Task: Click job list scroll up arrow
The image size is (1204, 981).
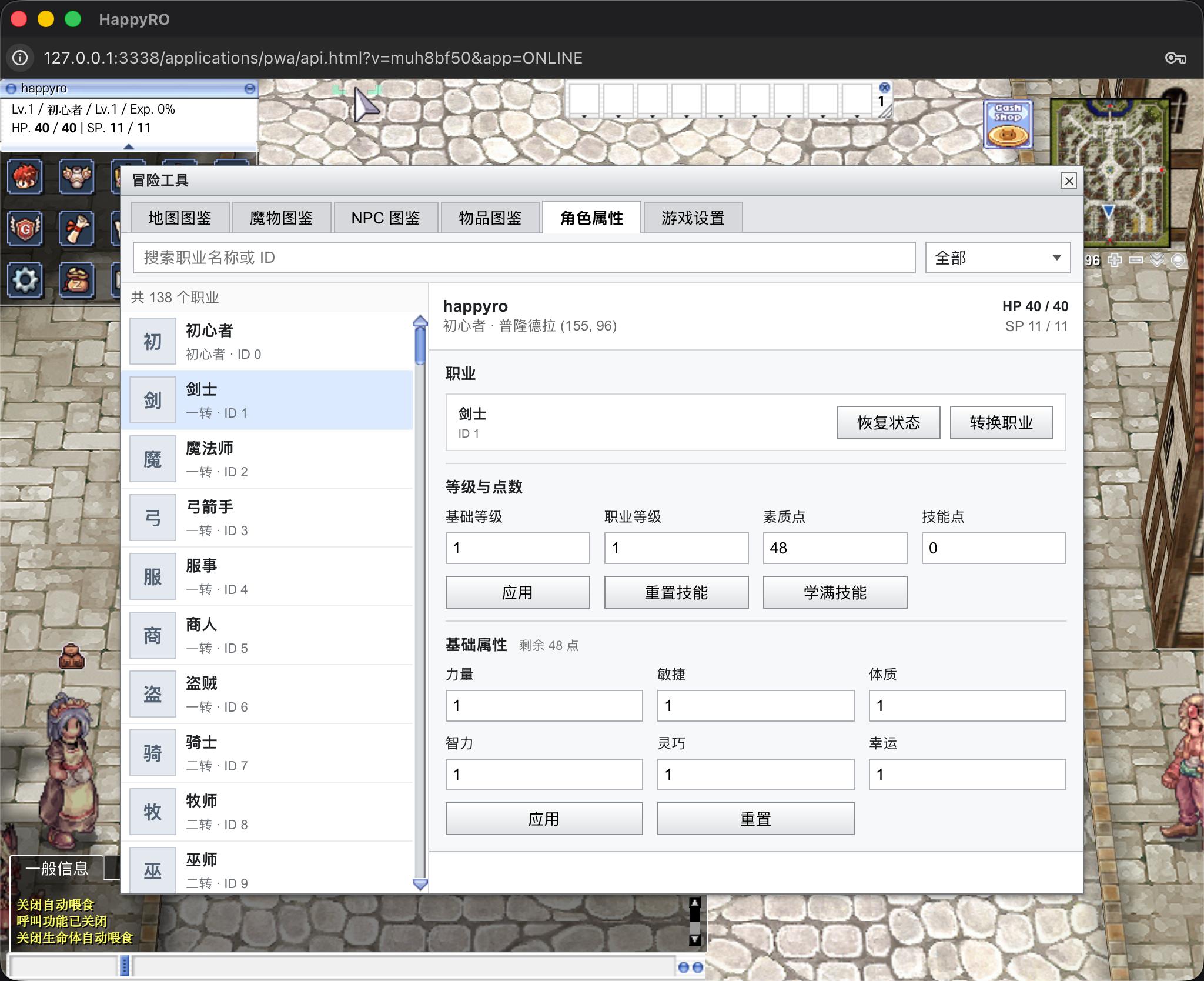Action: click(420, 321)
